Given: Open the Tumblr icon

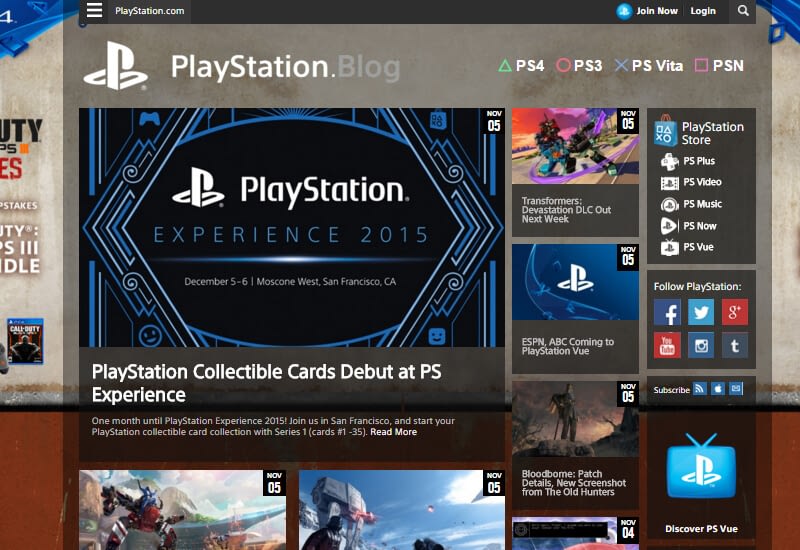Looking at the screenshot, I should [x=735, y=345].
